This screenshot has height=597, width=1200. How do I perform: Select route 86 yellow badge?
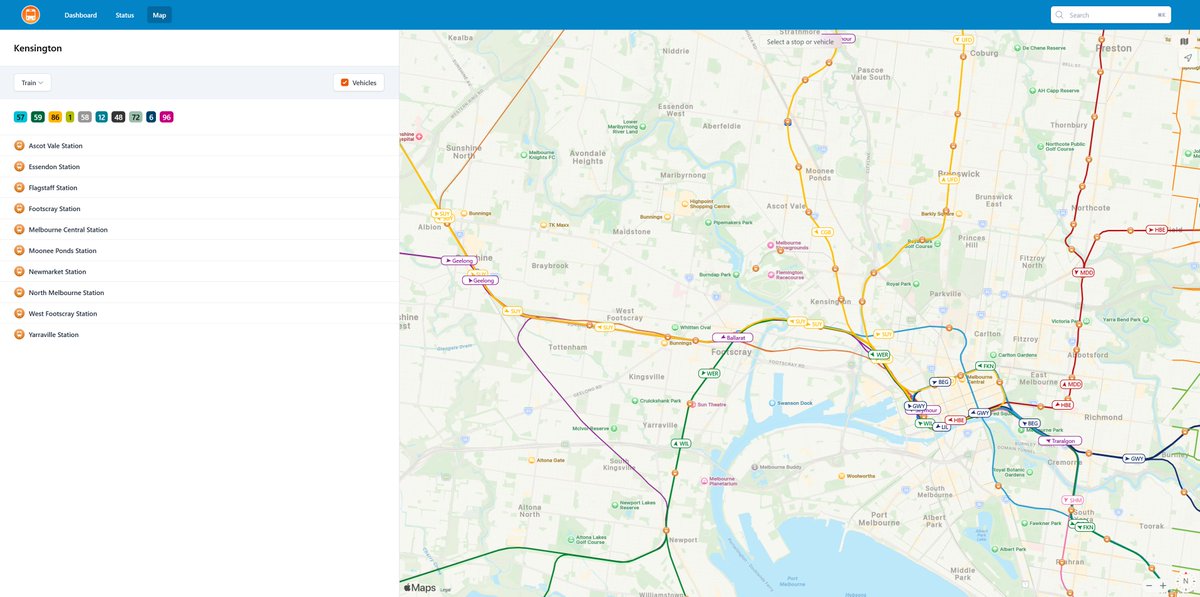[55, 117]
